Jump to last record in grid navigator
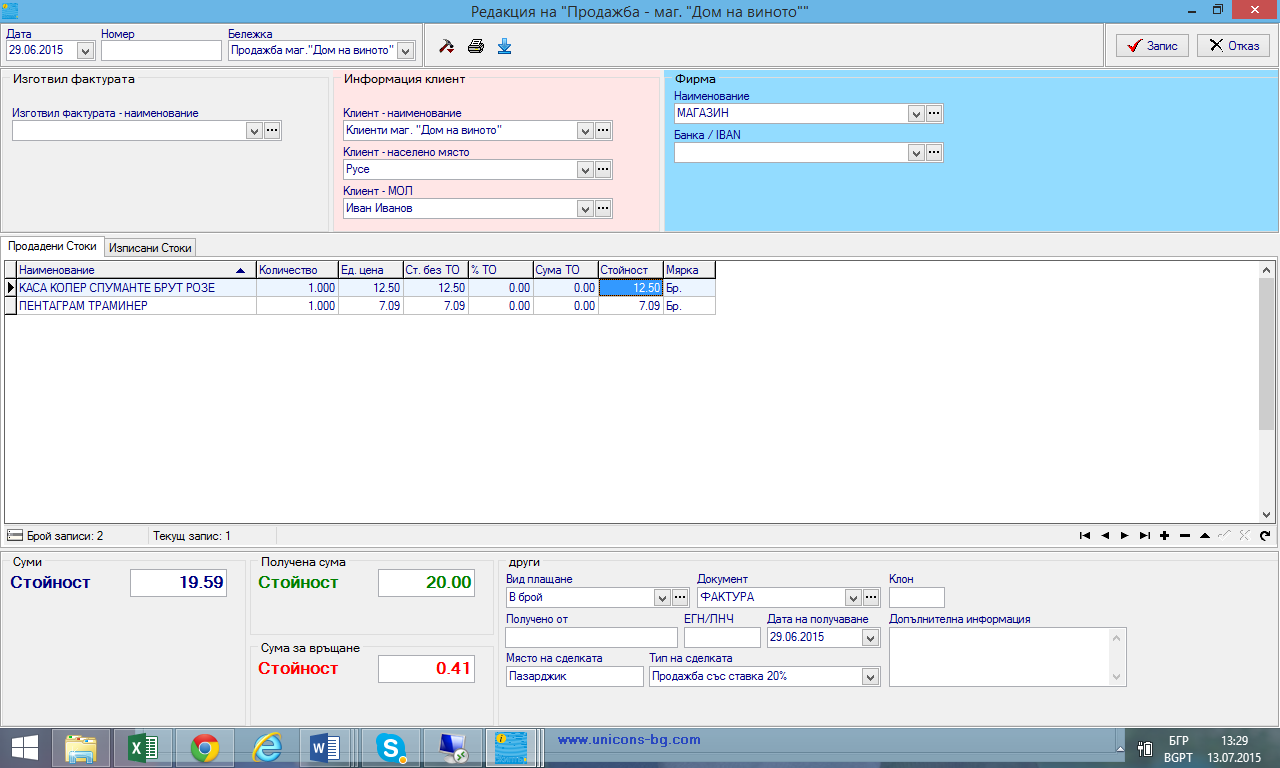Image resolution: width=1280 pixels, height=768 pixels. click(x=1145, y=536)
